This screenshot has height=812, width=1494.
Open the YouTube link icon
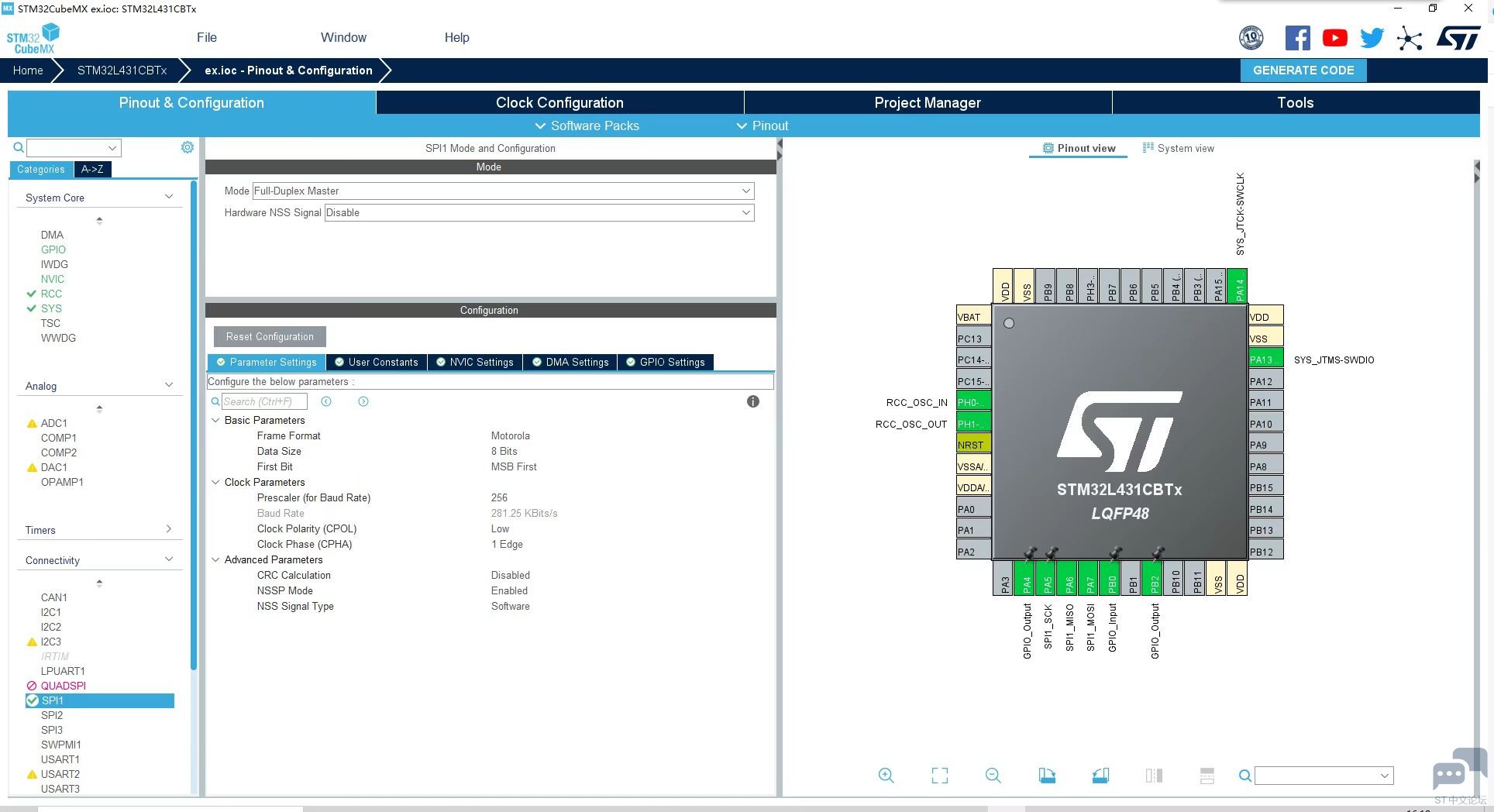pyautogui.click(x=1334, y=38)
